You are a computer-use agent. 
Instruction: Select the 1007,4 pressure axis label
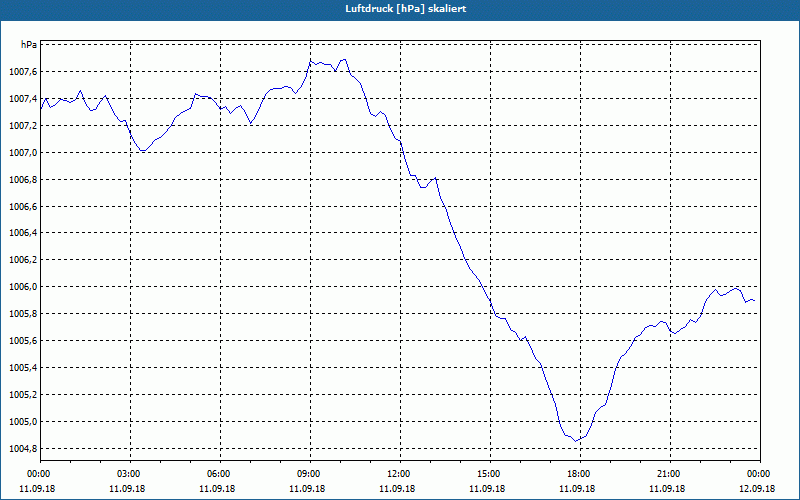pos(23,99)
